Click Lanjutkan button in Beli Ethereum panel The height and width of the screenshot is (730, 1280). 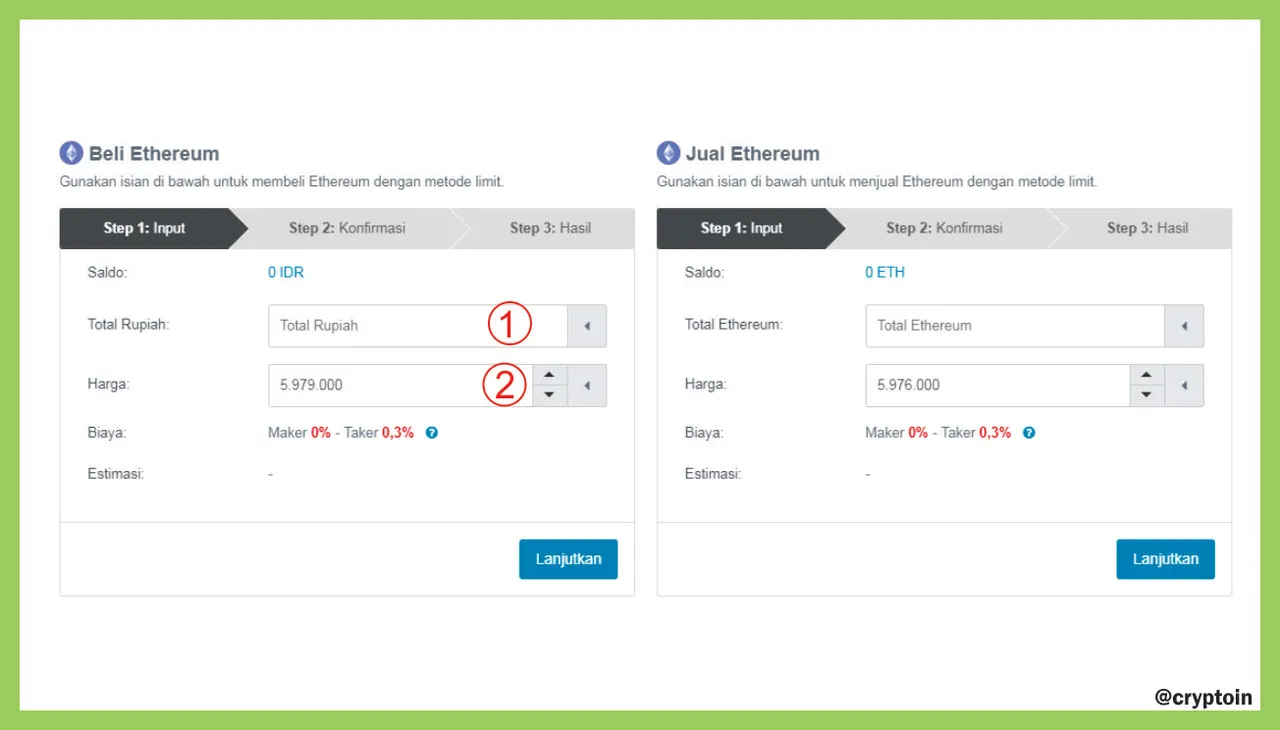(x=568, y=559)
